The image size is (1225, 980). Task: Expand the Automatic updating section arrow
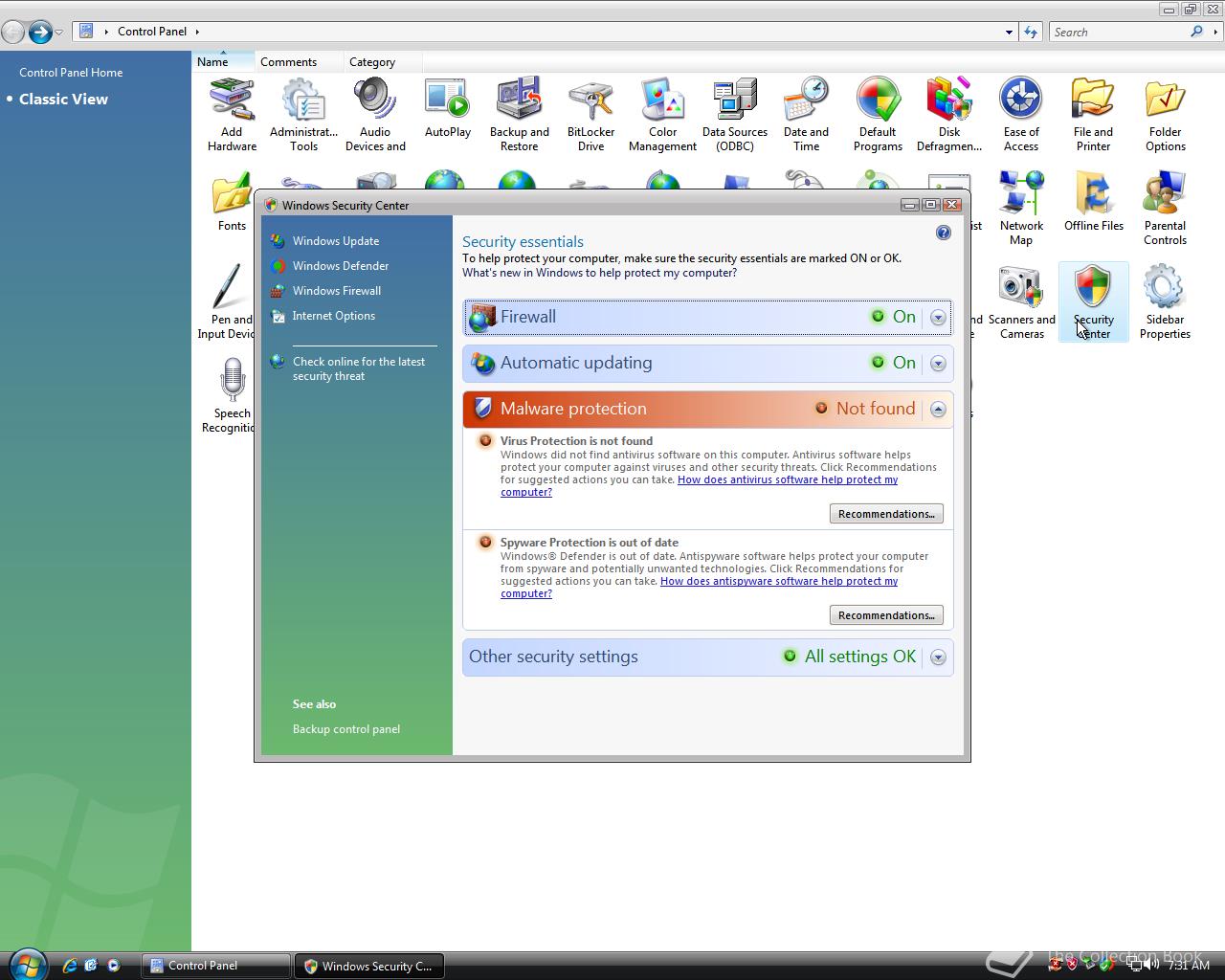[938, 364]
